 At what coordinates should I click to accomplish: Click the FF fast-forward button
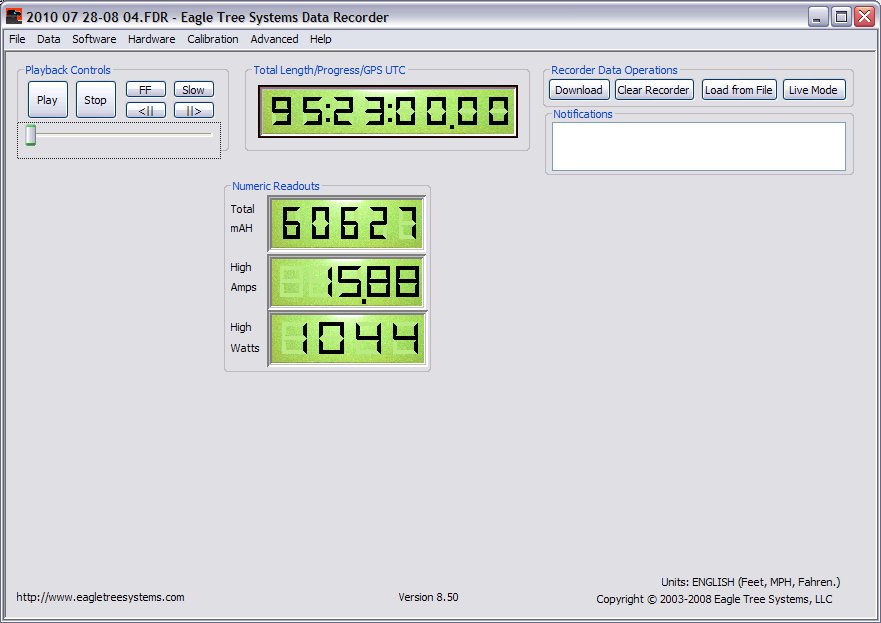(145, 90)
